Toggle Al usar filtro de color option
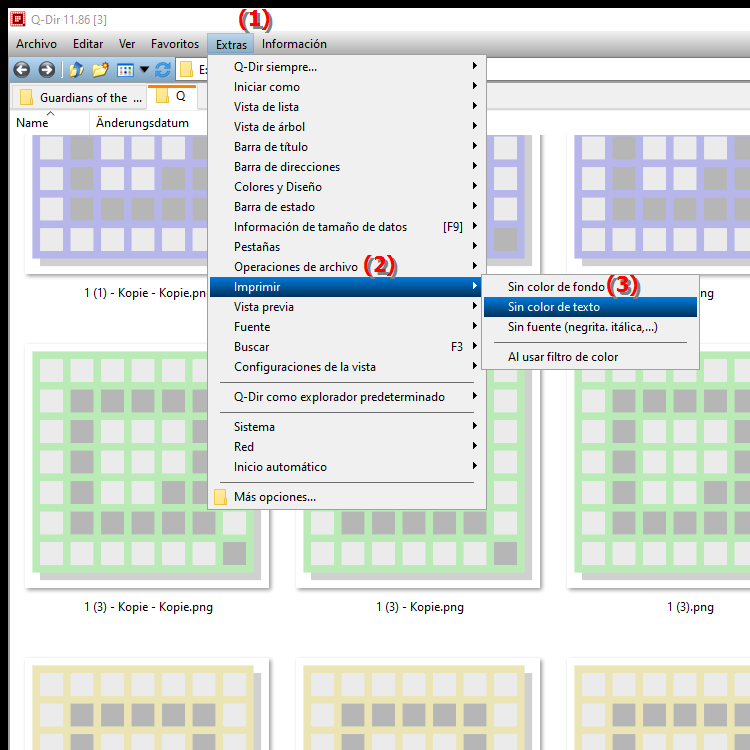 pyautogui.click(x=590, y=357)
